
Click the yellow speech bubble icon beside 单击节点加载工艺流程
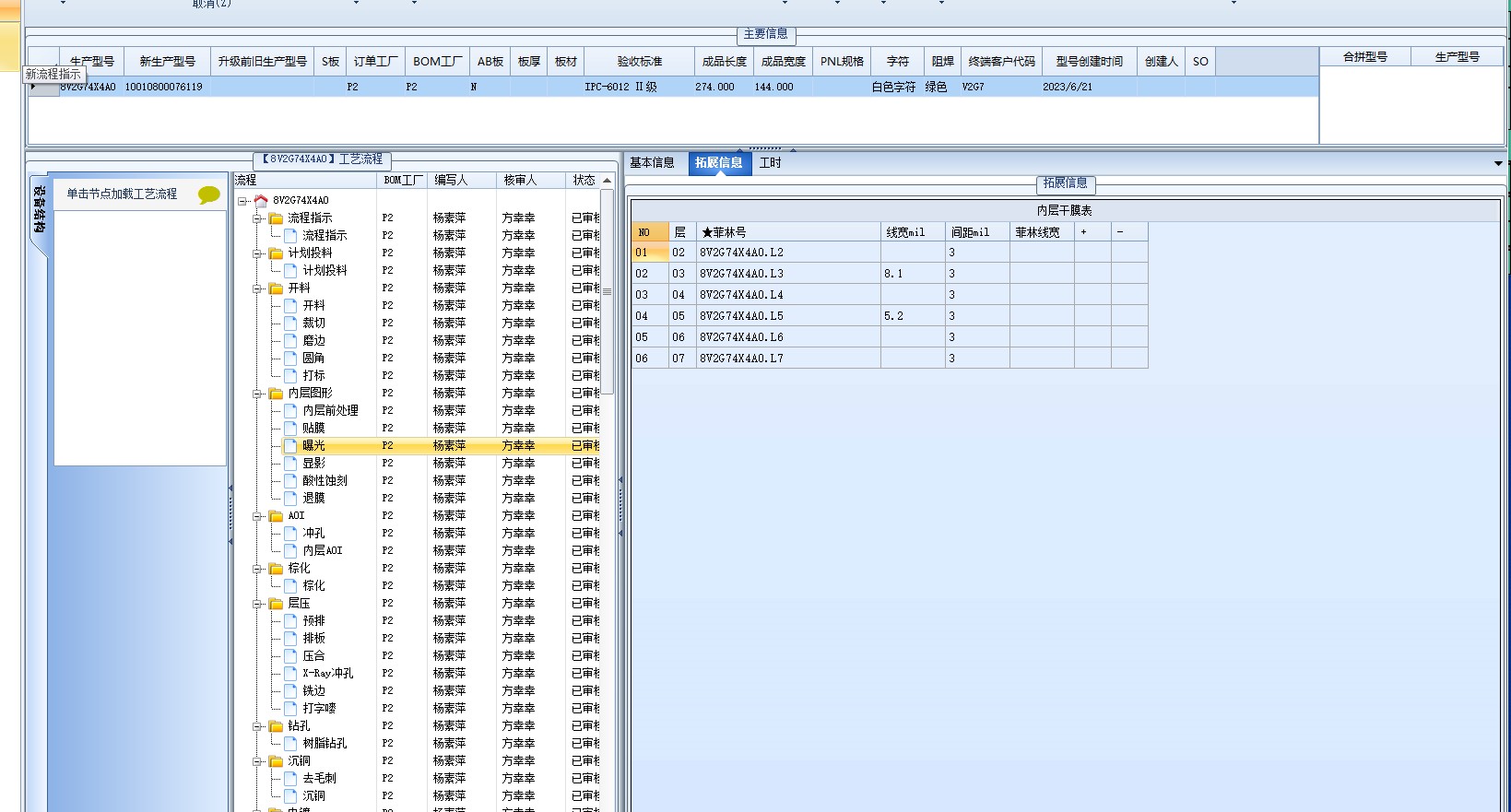coord(209,194)
